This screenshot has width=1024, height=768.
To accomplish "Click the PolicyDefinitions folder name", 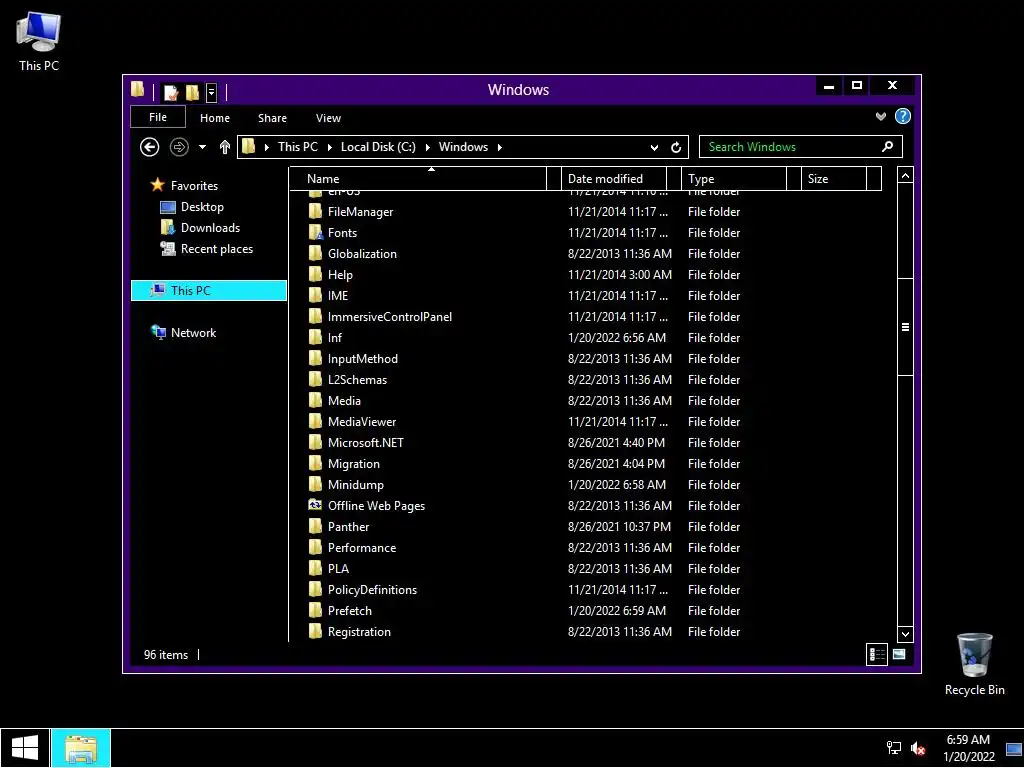I will pyautogui.click(x=372, y=590).
